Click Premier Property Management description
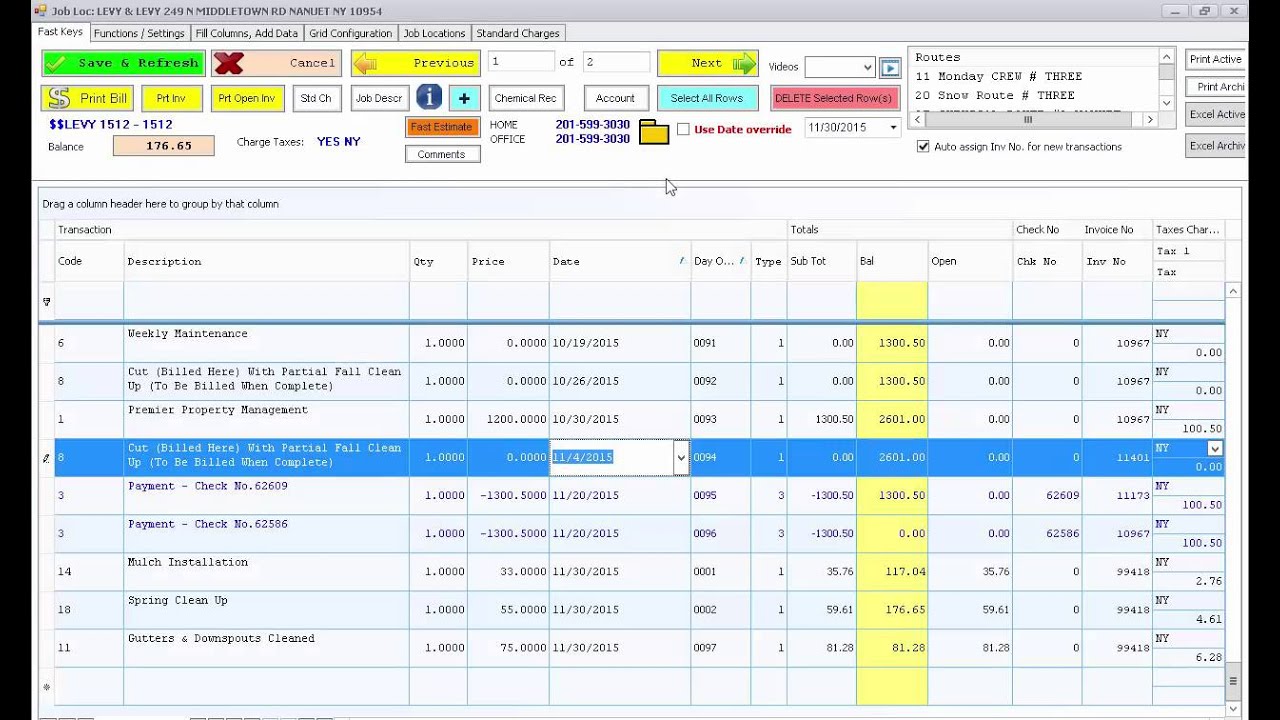Image resolution: width=1280 pixels, height=720 pixels. click(x=267, y=419)
